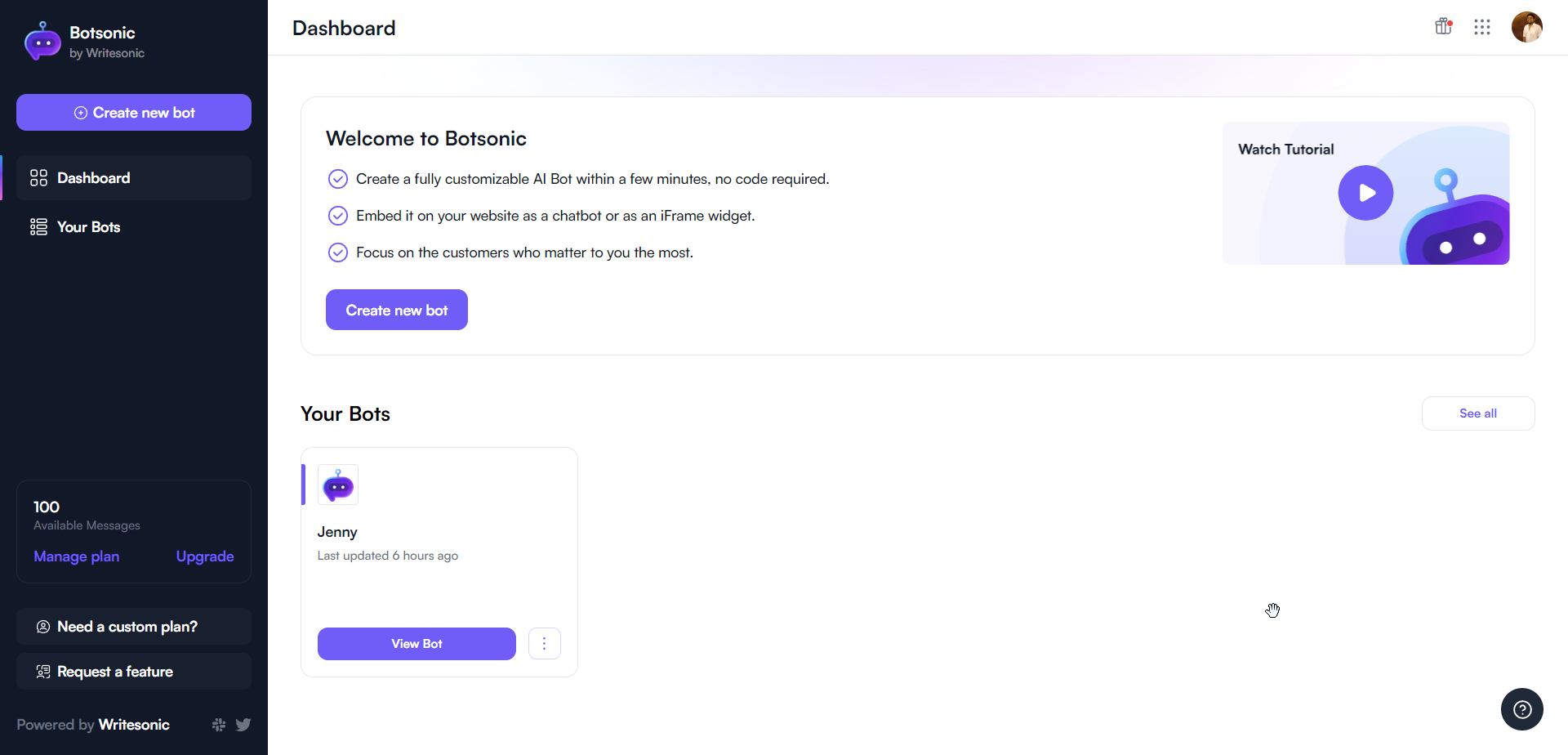Select the Your Bots sidebar icon
This screenshot has width=1568, height=755.
tap(38, 226)
